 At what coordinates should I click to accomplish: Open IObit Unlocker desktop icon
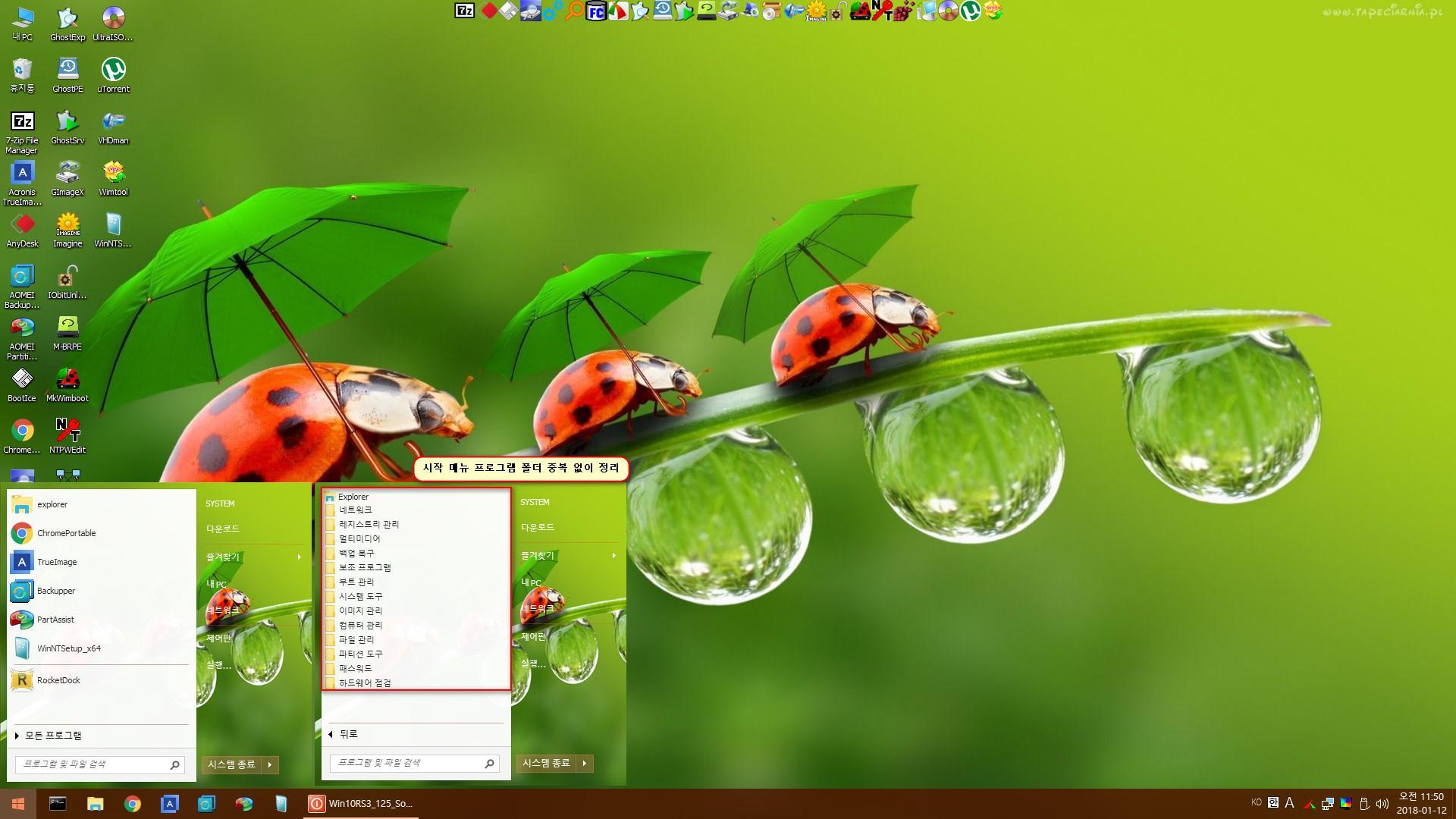[67, 282]
